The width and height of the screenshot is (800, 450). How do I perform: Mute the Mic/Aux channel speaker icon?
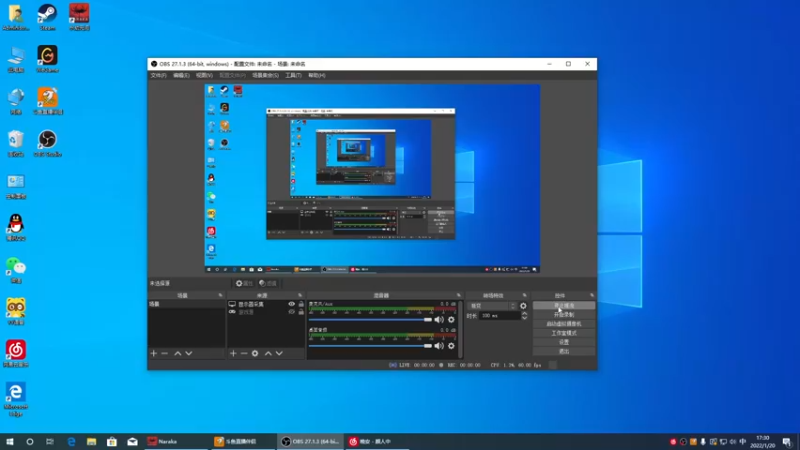pyautogui.click(x=439, y=319)
